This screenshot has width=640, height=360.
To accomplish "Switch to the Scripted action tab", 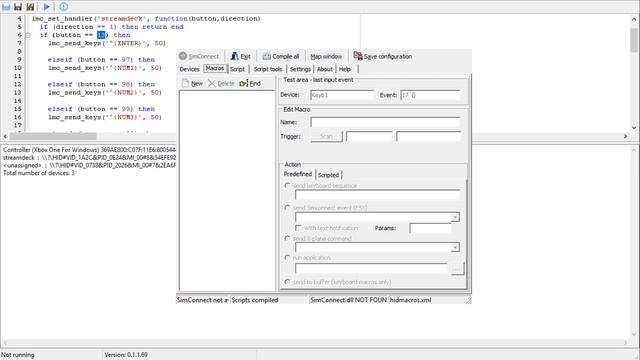I will pos(328,175).
